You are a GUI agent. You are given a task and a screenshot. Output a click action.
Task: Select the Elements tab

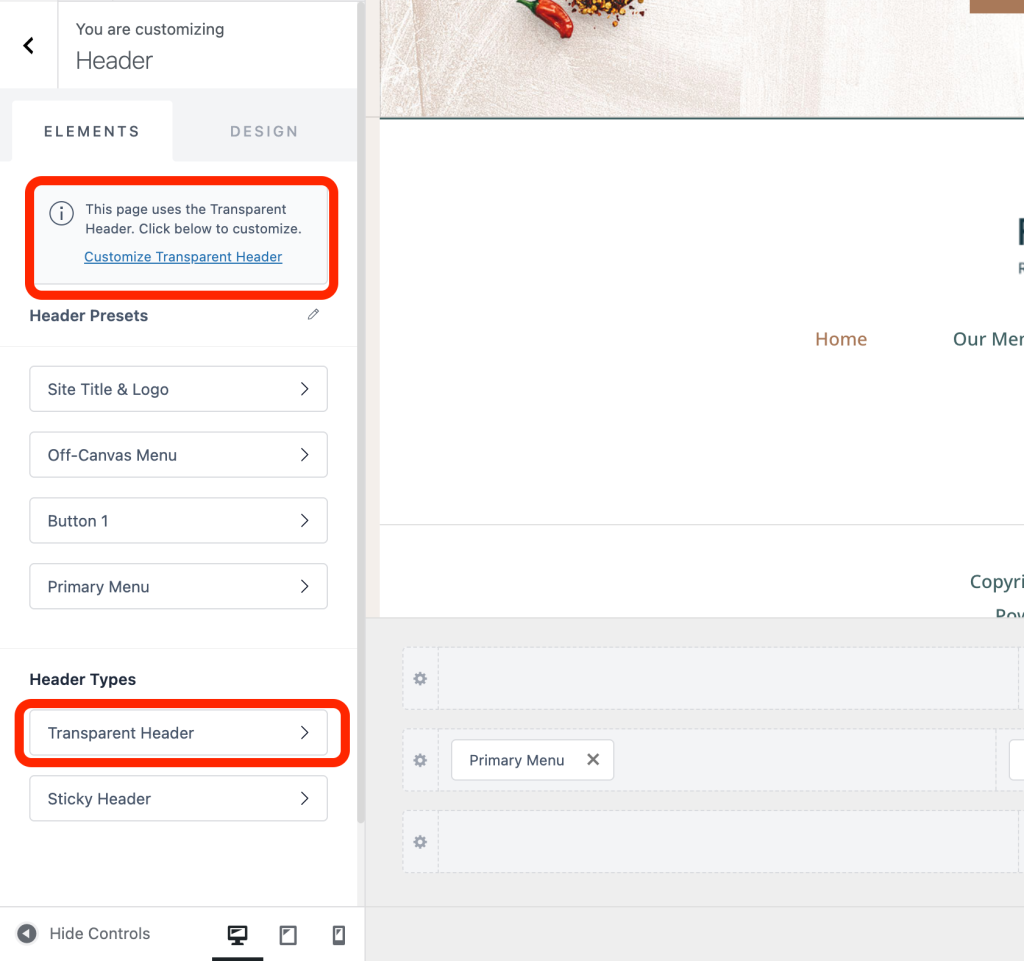(91, 131)
